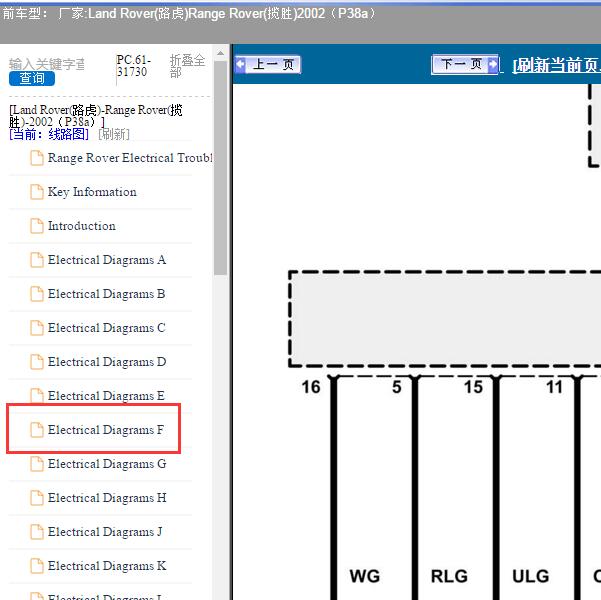Viewport: 601px width, 600px height.
Task: Click the WG wire label
Action: pos(365,576)
